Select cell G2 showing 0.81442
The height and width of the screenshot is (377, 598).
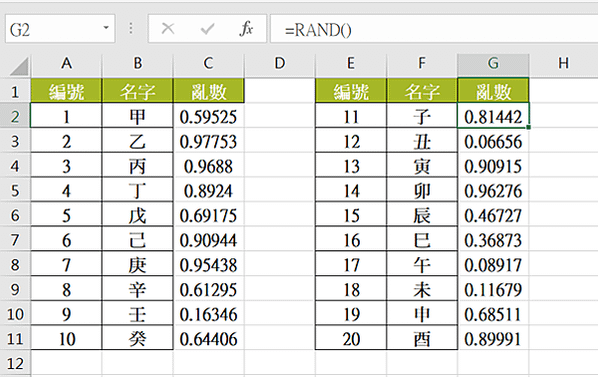pyautogui.click(x=493, y=116)
